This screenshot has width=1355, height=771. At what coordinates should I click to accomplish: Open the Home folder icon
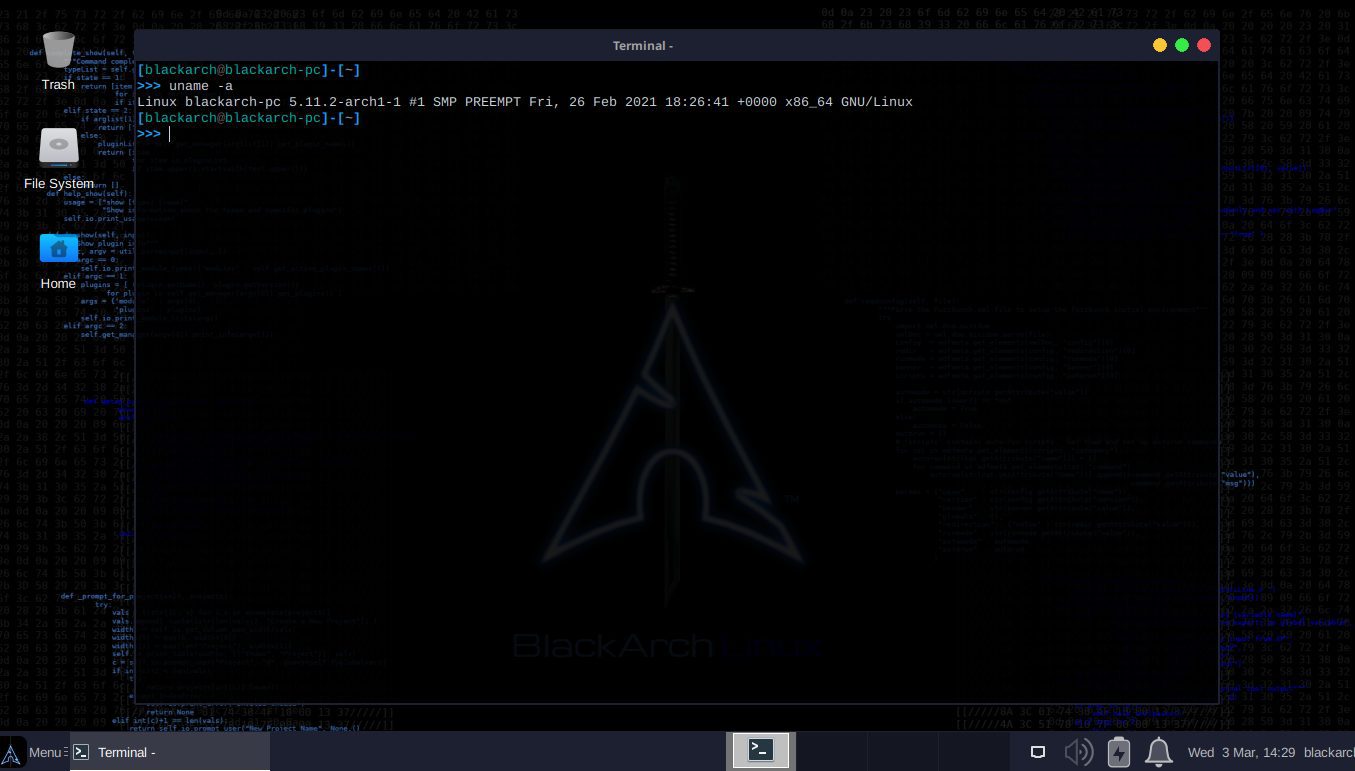click(58, 248)
